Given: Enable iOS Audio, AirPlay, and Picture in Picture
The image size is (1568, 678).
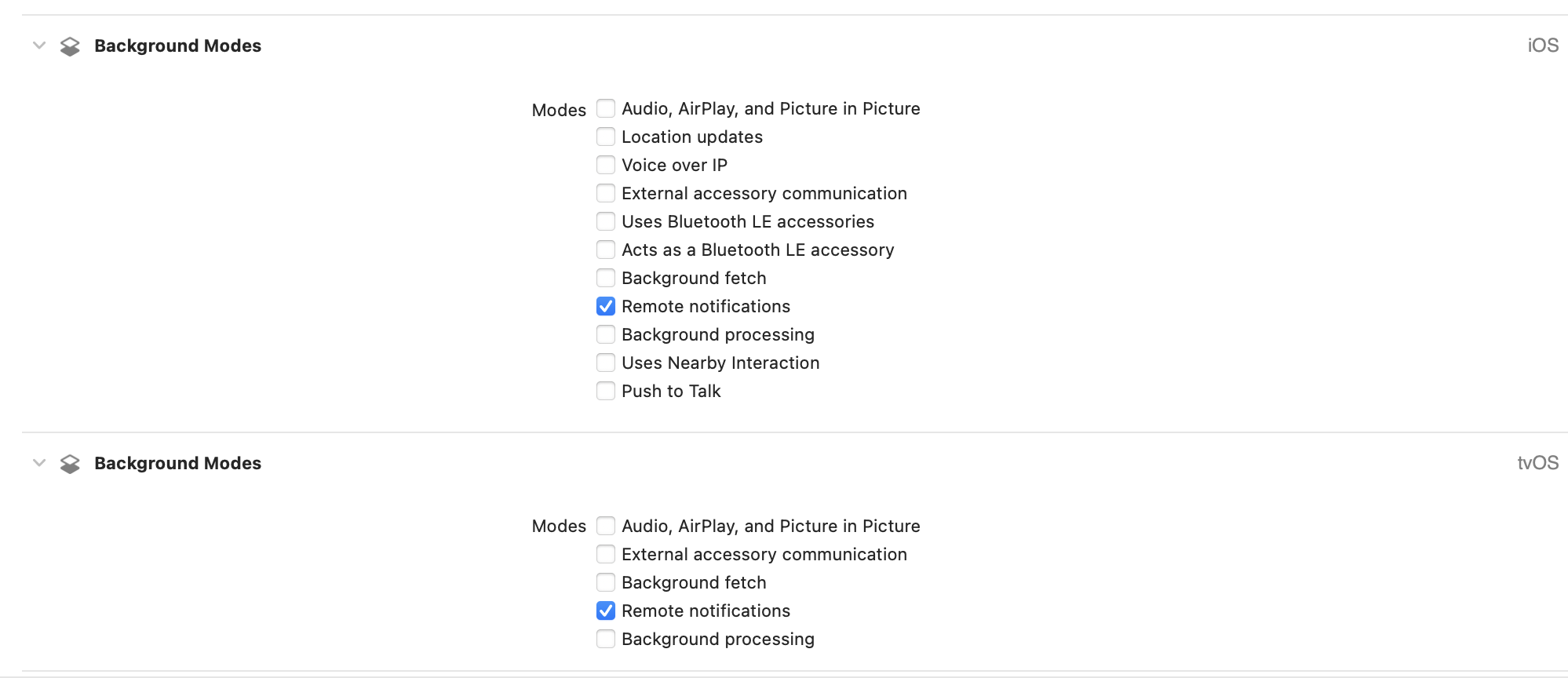Looking at the screenshot, I should click(606, 108).
